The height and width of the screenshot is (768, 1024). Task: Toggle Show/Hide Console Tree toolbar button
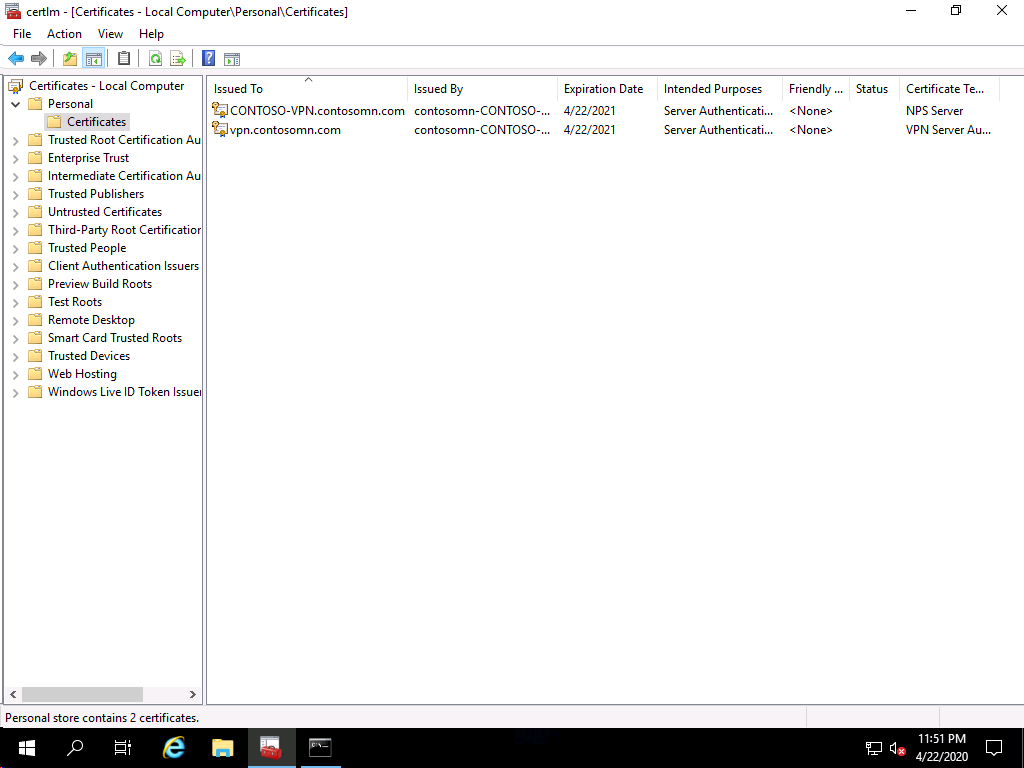pyautogui.click(x=94, y=58)
